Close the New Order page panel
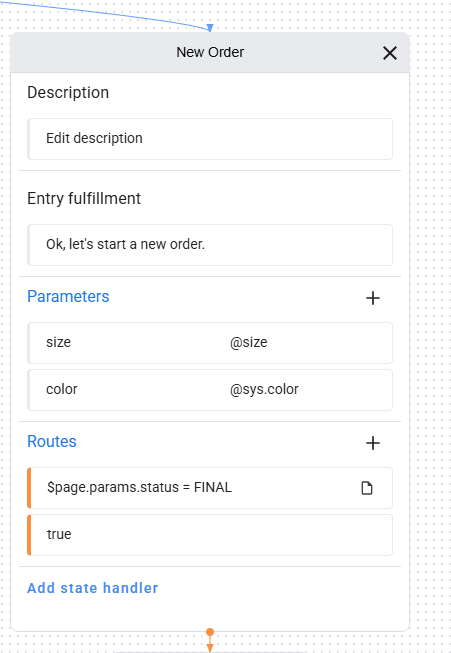This screenshot has height=653, width=451. click(389, 53)
